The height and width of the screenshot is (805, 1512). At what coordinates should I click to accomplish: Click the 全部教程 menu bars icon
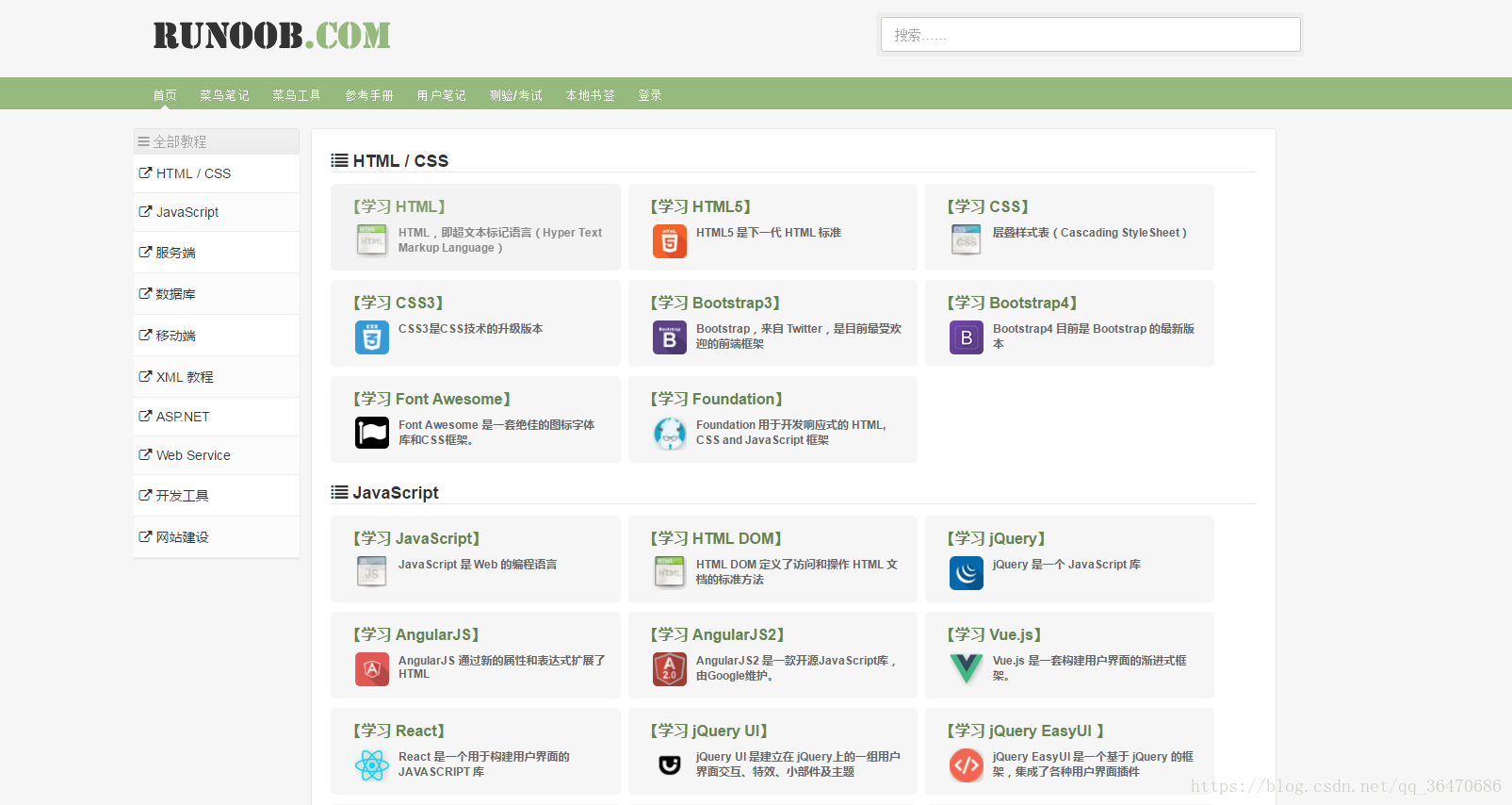click(143, 141)
